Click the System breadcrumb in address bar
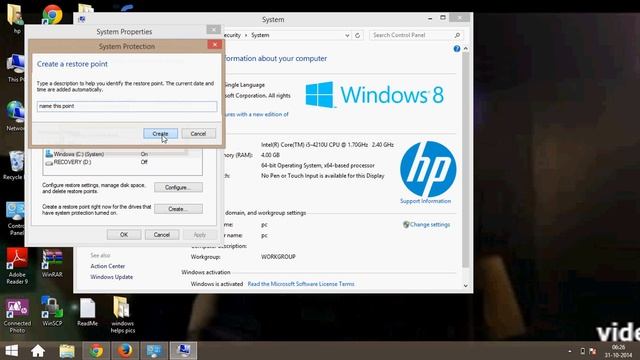The image size is (640, 360). [260, 36]
